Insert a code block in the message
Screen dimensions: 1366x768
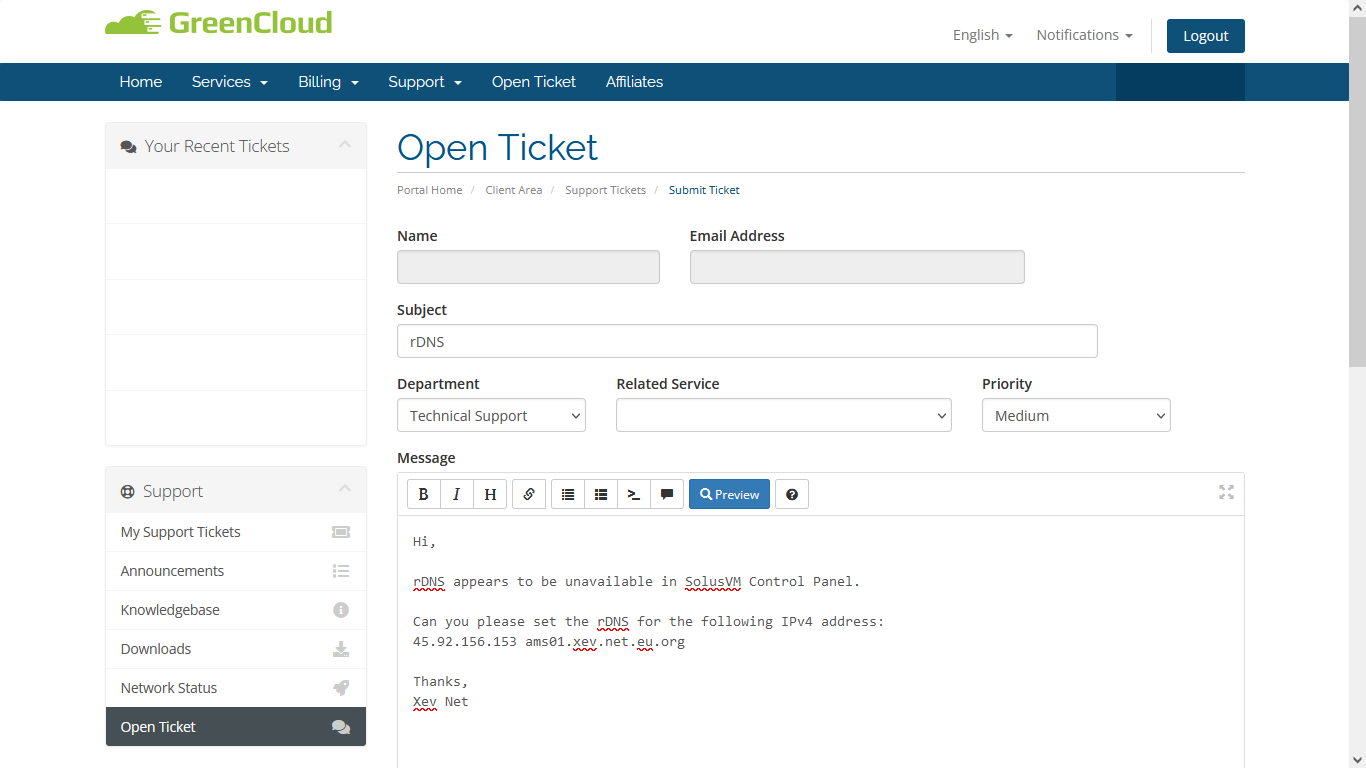[x=633, y=494]
